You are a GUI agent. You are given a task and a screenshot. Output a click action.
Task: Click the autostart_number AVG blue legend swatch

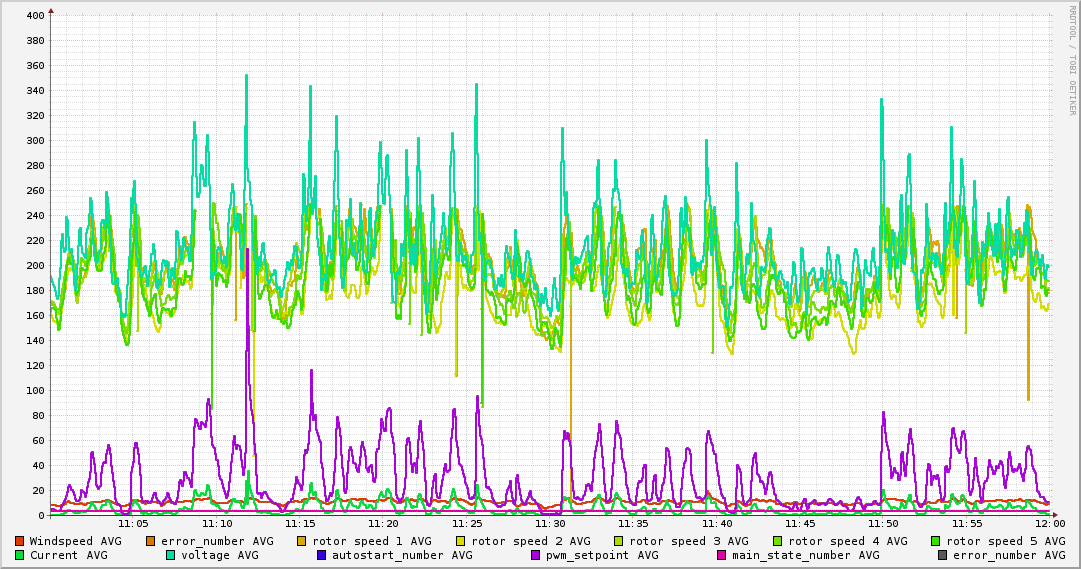tap(321, 555)
